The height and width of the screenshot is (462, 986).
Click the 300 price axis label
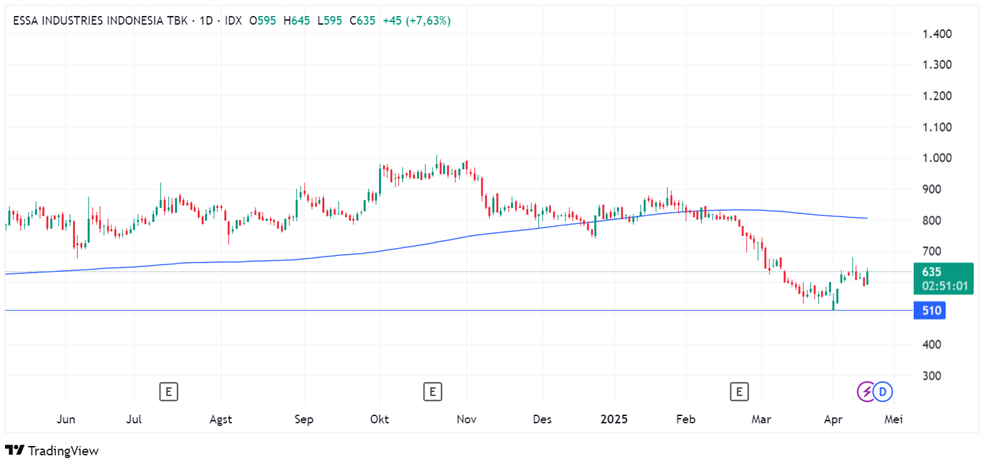pos(931,376)
